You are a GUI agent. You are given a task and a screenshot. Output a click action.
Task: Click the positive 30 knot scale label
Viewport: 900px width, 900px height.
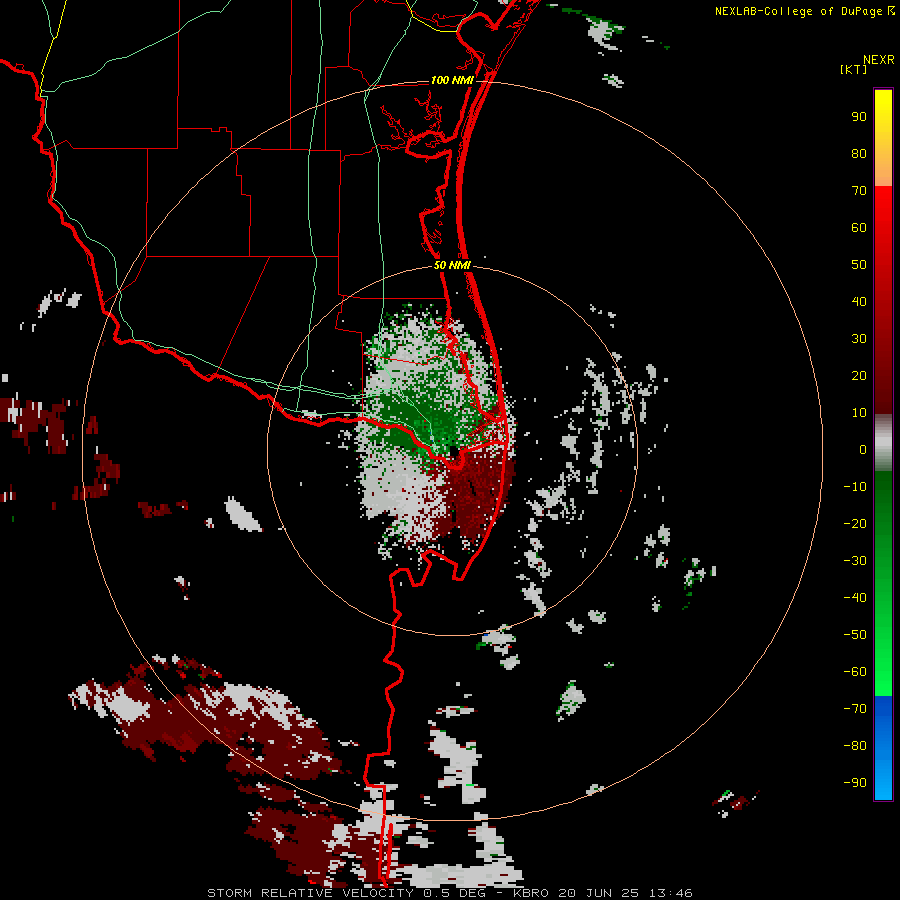[859, 339]
